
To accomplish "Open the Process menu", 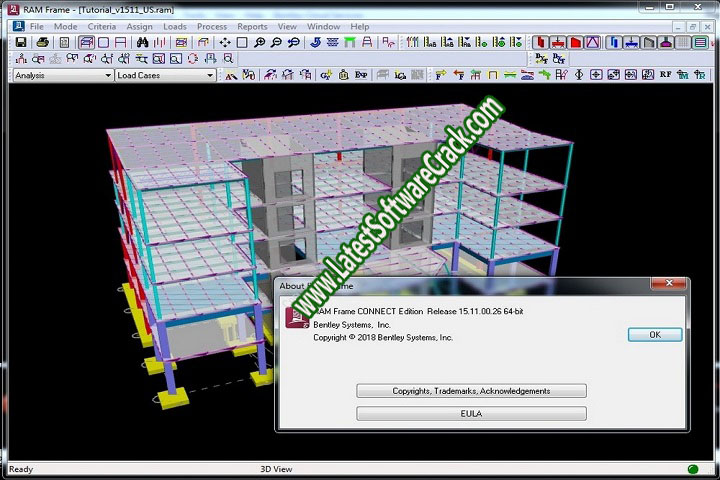I will click(x=212, y=27).
